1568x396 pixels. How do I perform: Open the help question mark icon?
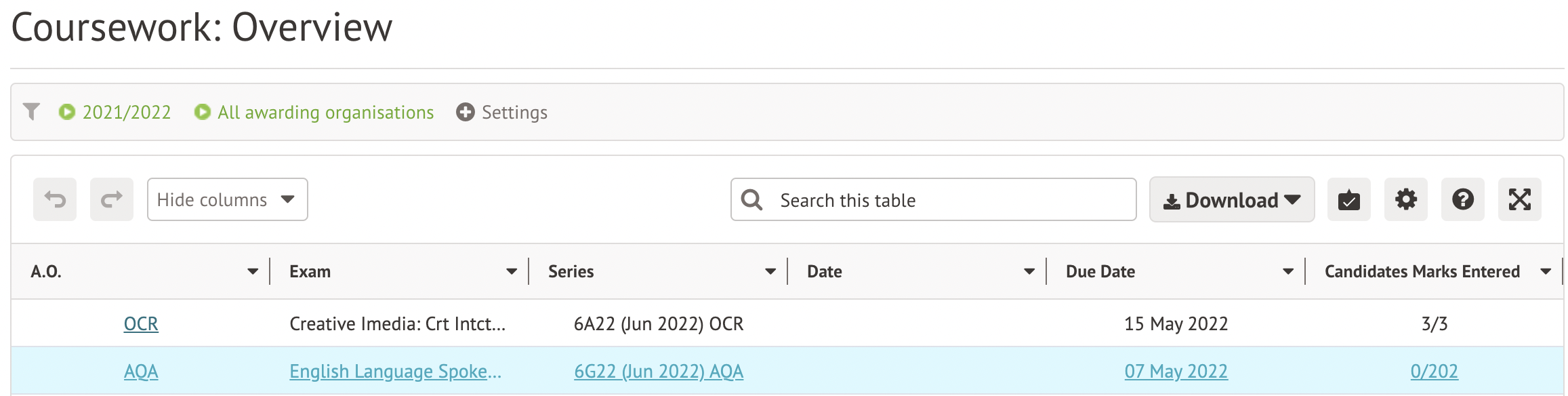[x=1462, y=199]
